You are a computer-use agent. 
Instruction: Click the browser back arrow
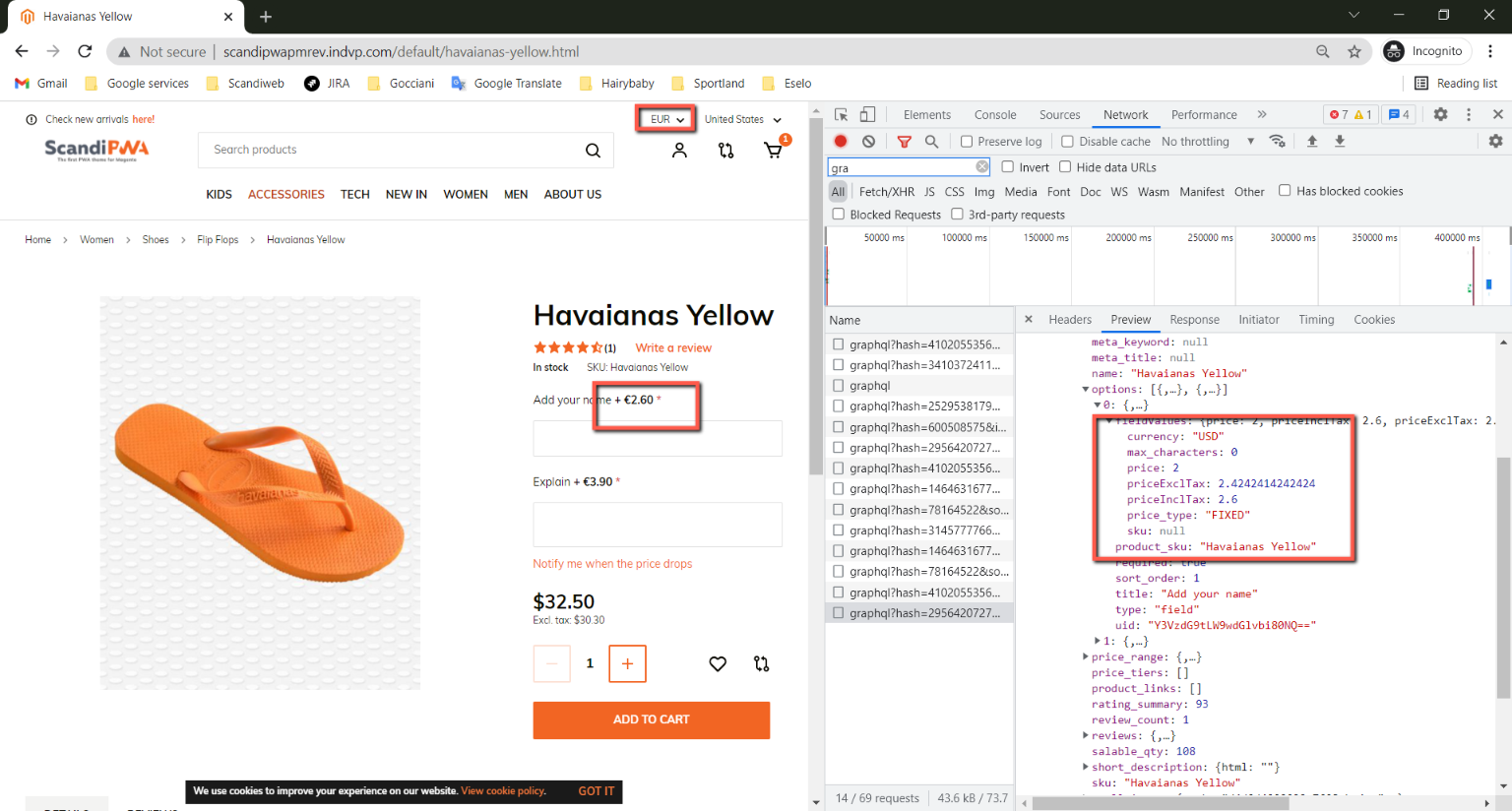click(22, 51)
